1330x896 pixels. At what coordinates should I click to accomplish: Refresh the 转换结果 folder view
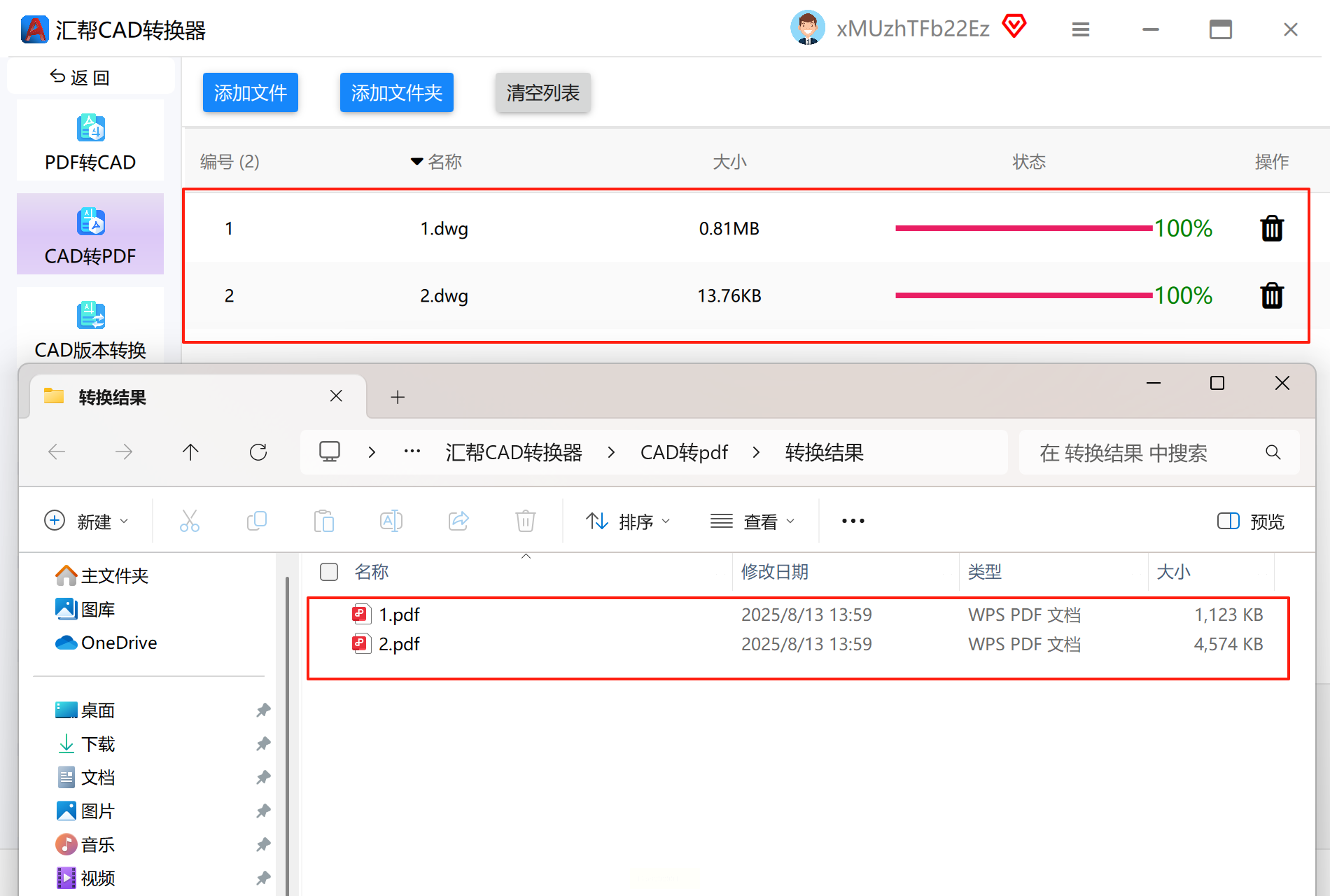pyautogui.click(x=258, y=452)
